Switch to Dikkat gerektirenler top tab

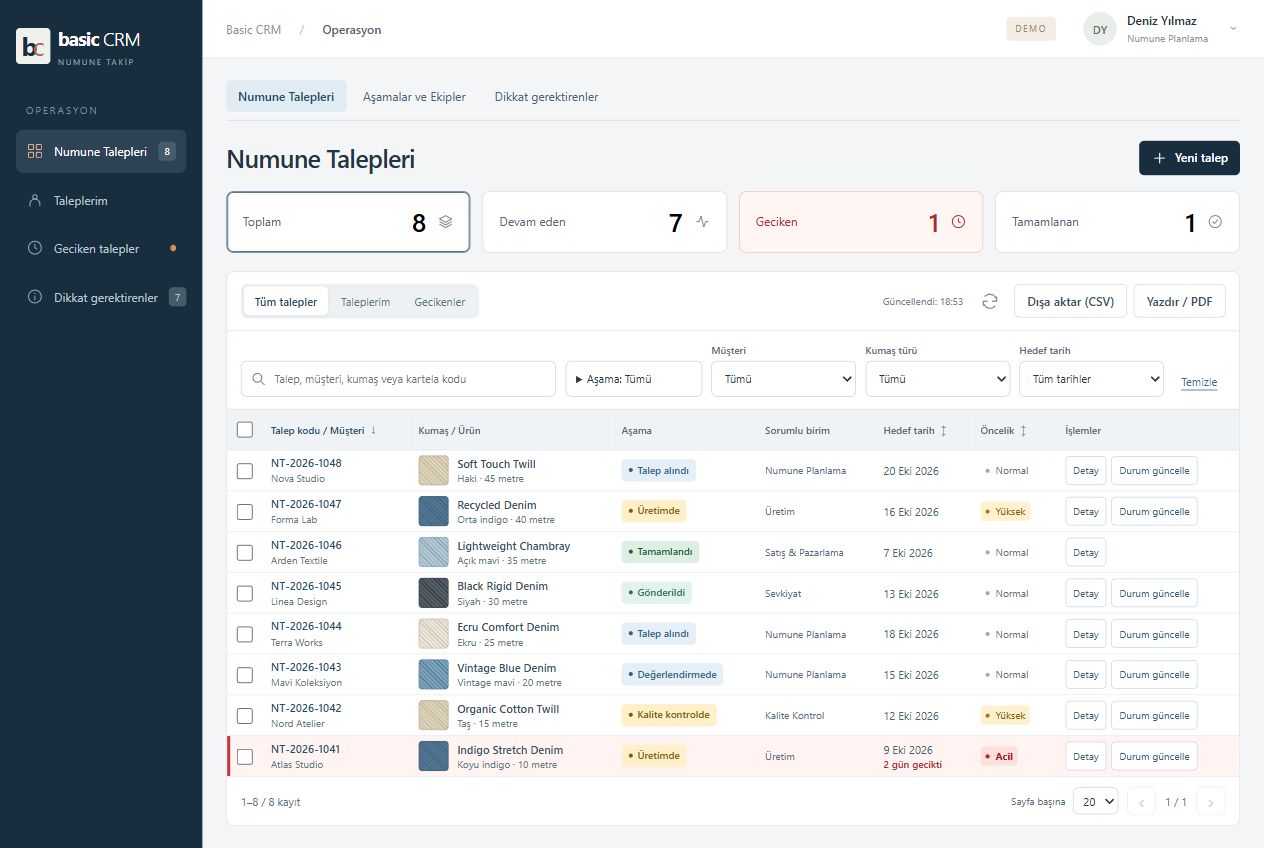[546, 97]
